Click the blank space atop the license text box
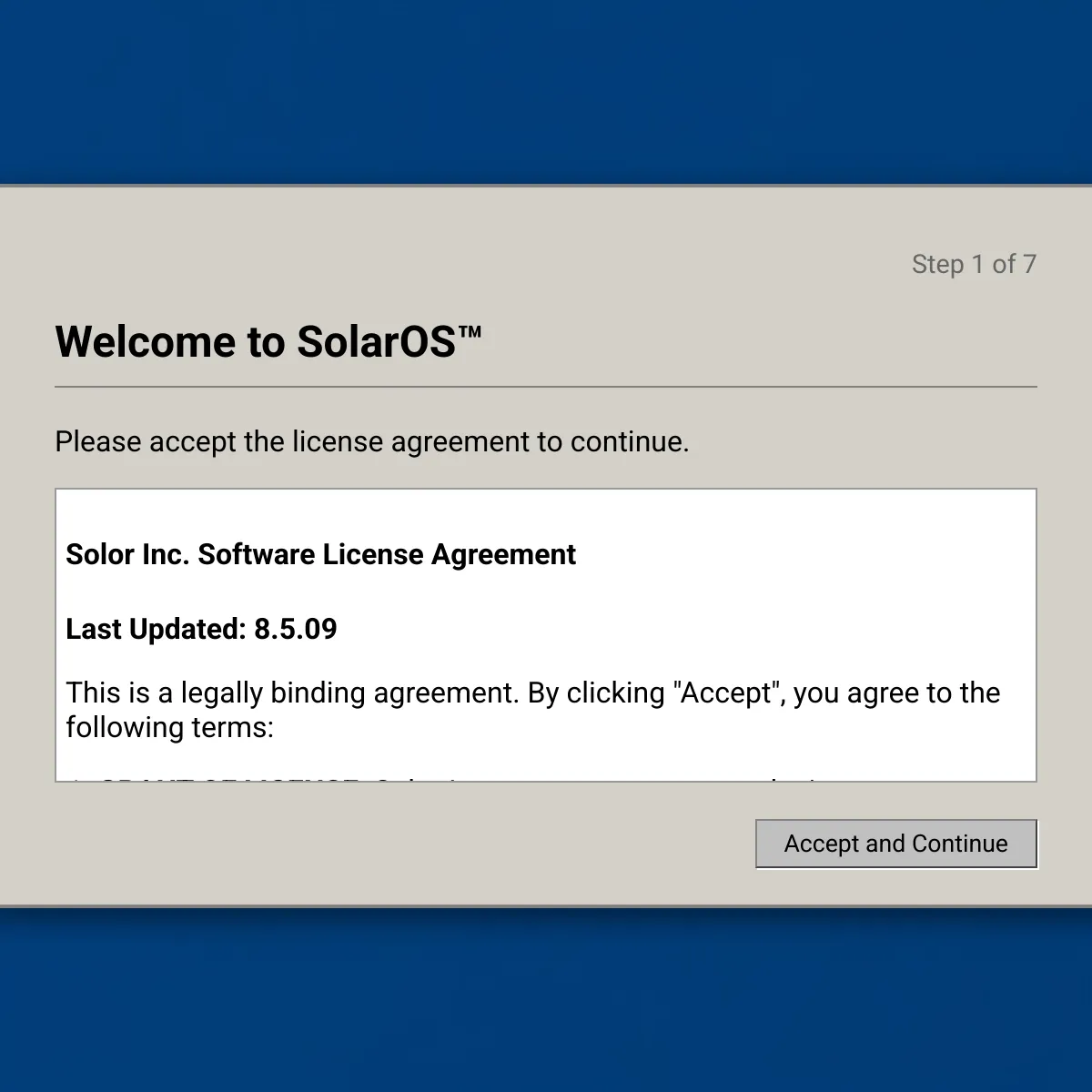 pos(546,511)
